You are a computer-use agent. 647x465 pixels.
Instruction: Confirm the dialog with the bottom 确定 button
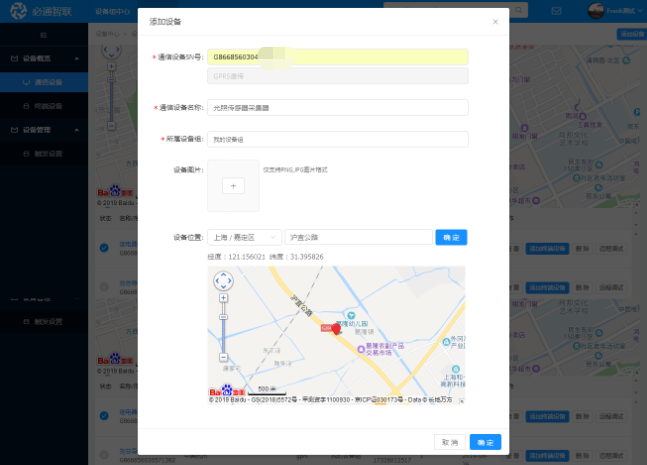click(x=485, y=442)
